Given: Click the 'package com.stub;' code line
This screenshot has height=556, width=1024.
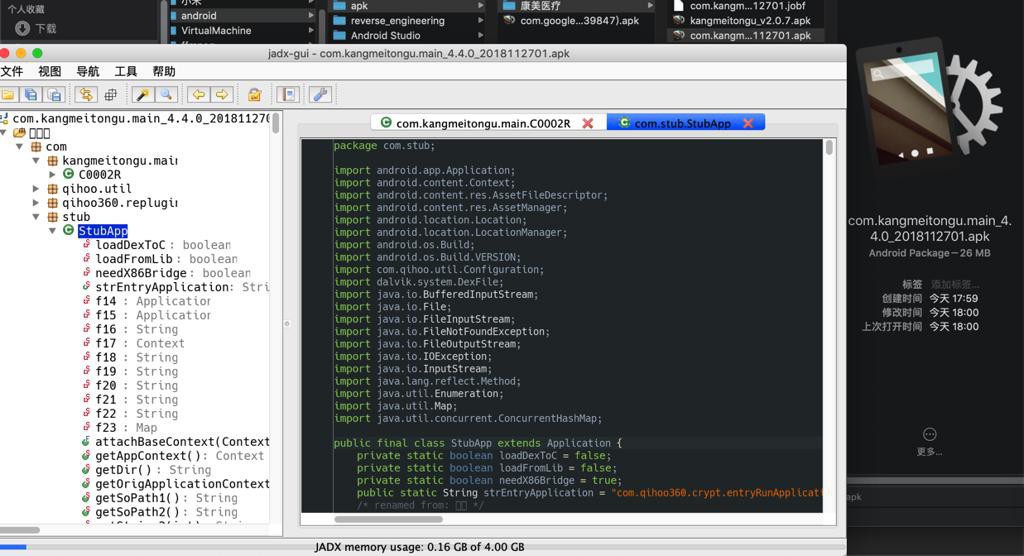Looking at the screenshot, I should click(384, 146).
